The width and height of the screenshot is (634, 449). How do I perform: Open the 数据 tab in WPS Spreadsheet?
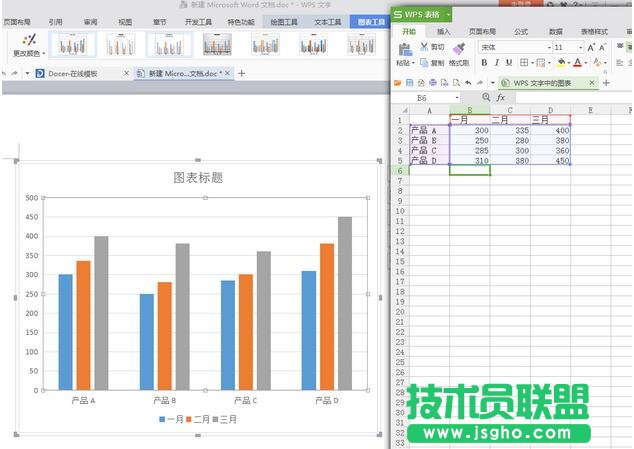tap(556, 32)
